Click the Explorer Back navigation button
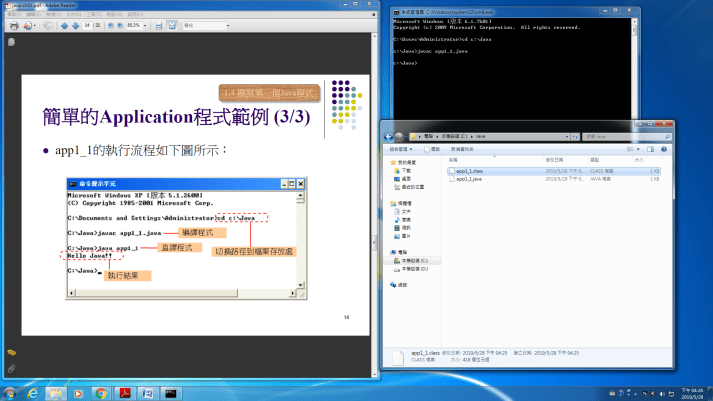The height and width of the screenshot is (401, 713). pyautogui.click(x=390, y=134)
